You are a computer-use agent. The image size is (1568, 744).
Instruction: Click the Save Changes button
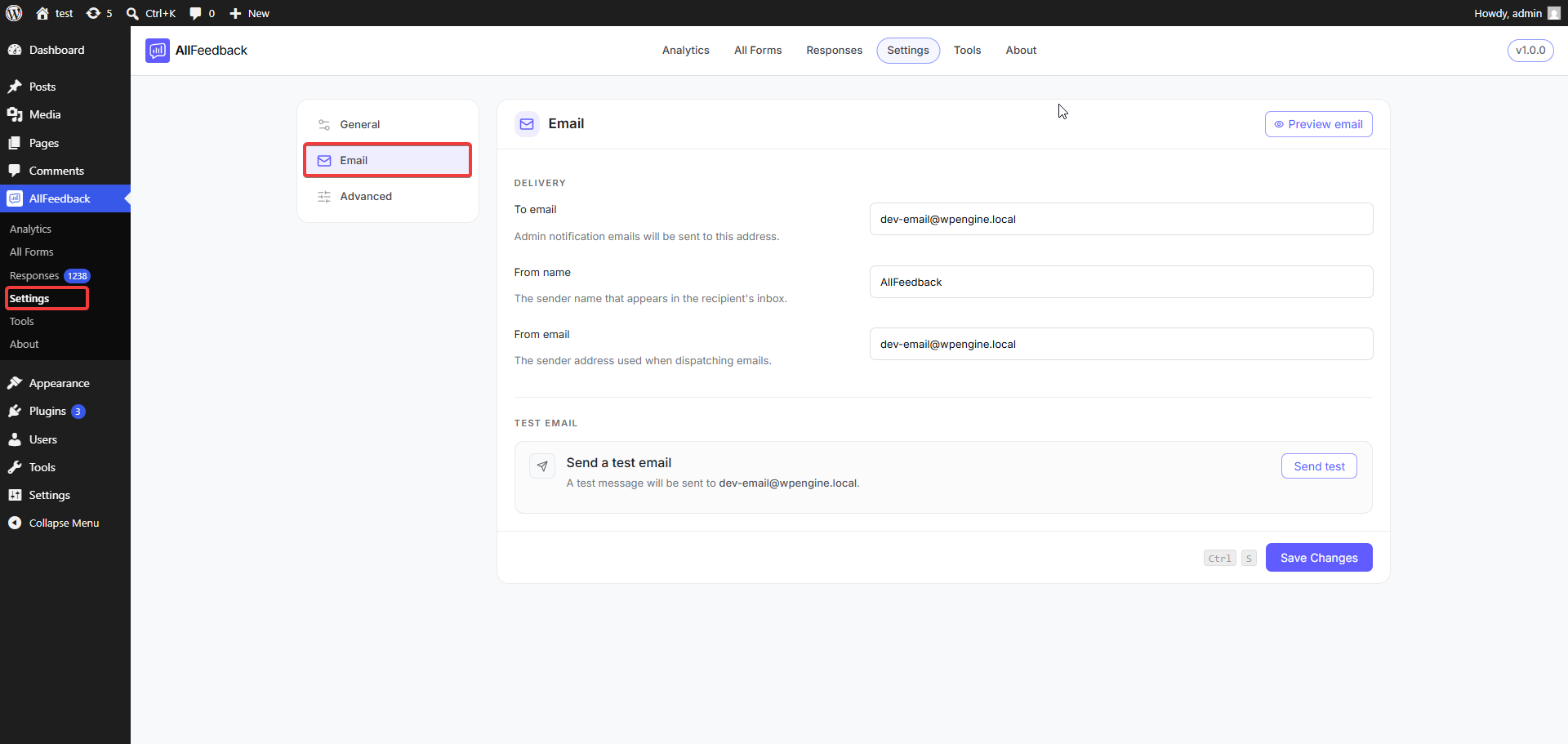1319,558
